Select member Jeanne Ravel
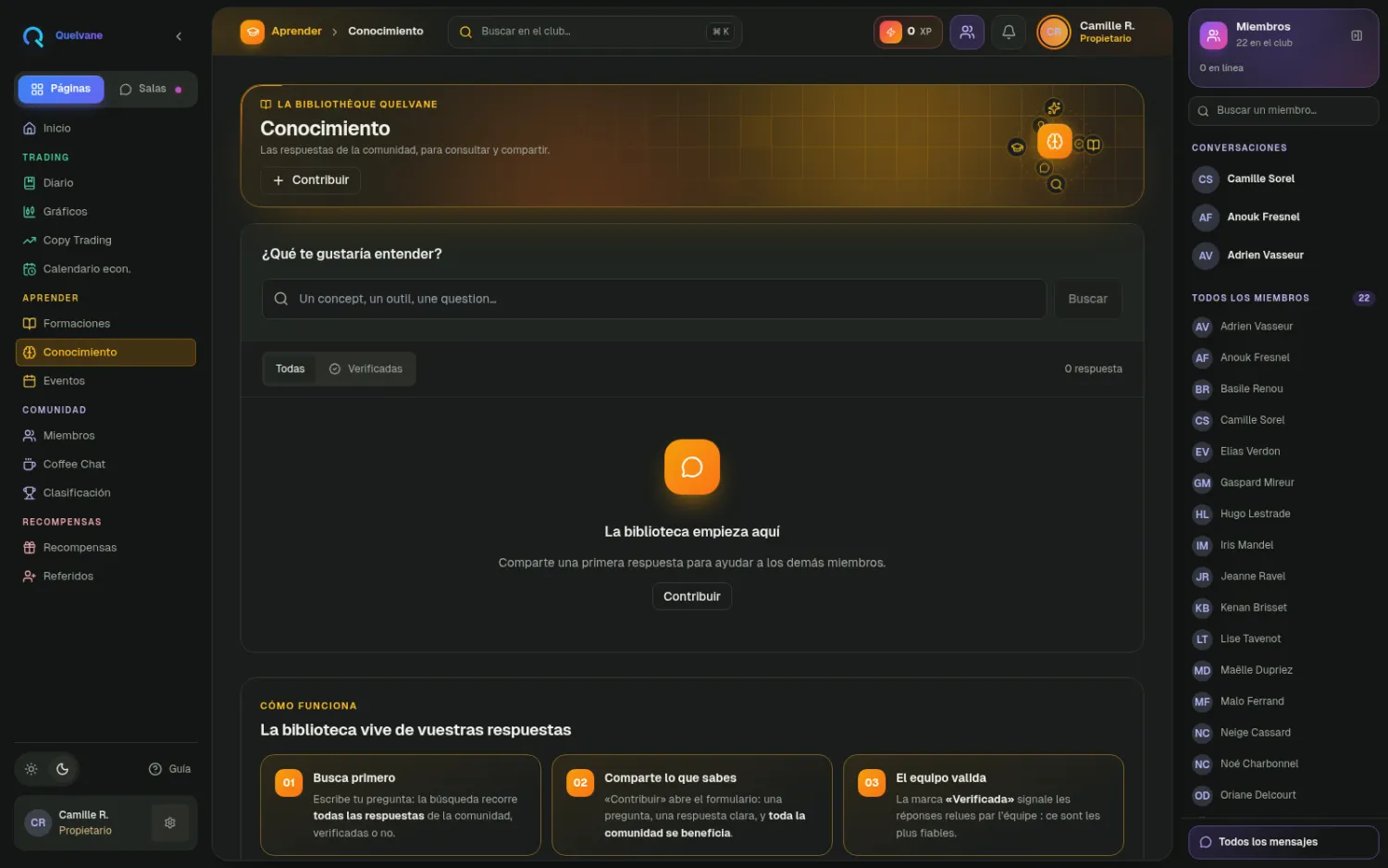Viewport: 1388px width, 868px height. point(1283,577)
